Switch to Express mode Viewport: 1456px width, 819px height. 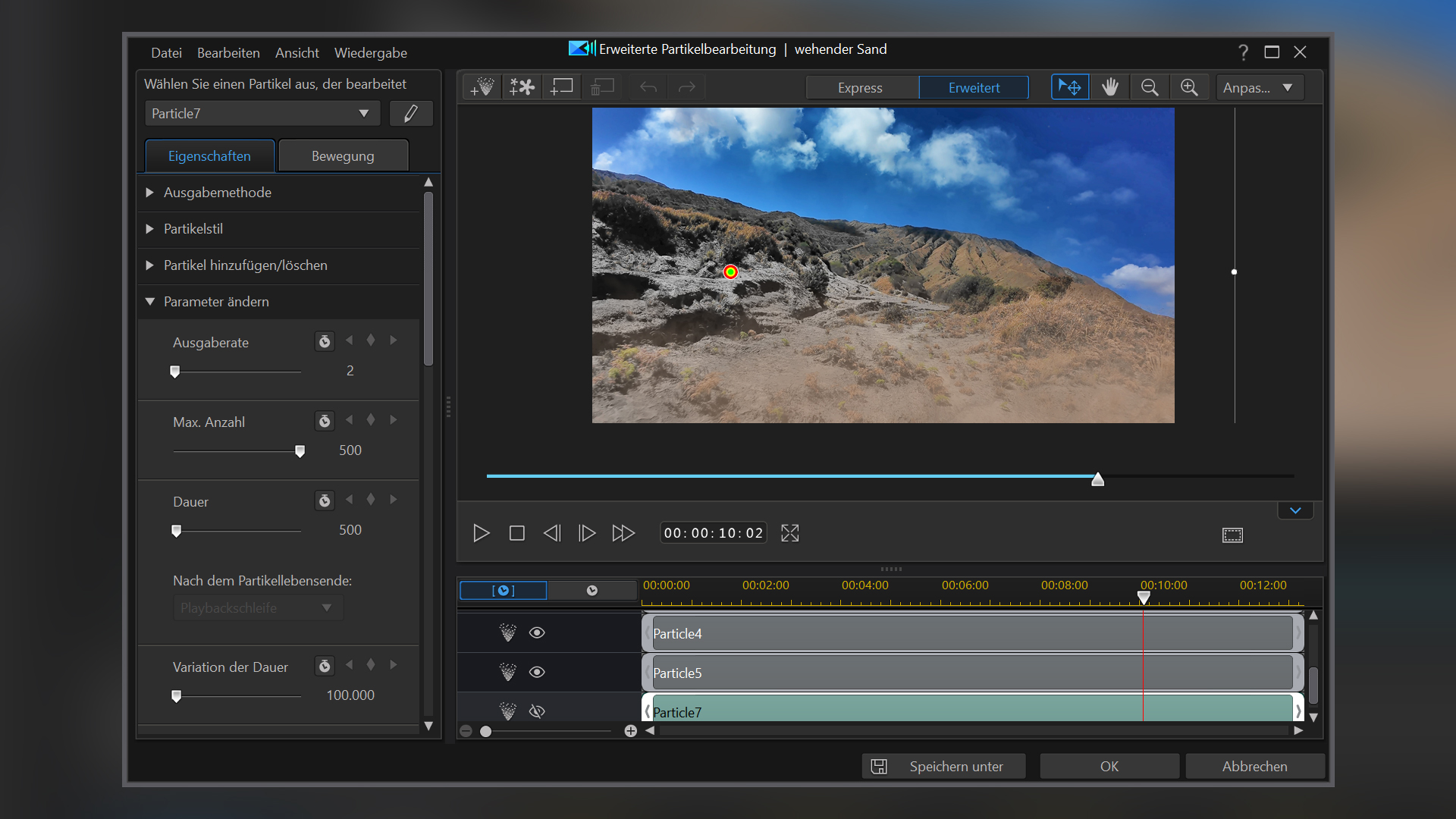[860, 88]
